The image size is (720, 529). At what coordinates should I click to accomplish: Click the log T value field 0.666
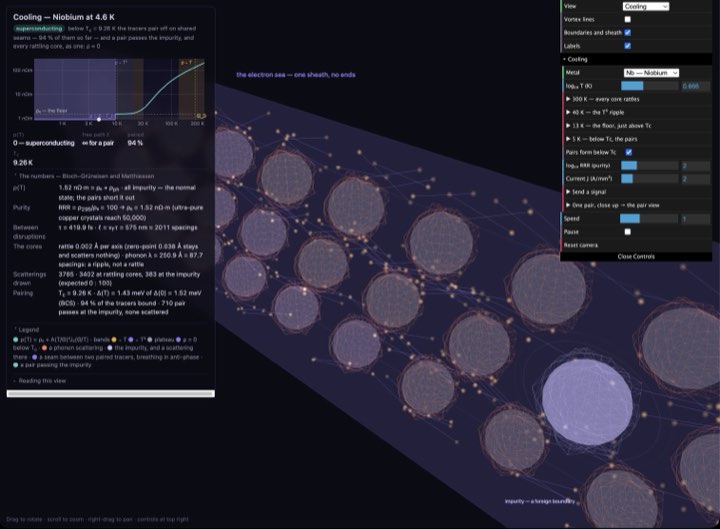(x=695, y=86)
